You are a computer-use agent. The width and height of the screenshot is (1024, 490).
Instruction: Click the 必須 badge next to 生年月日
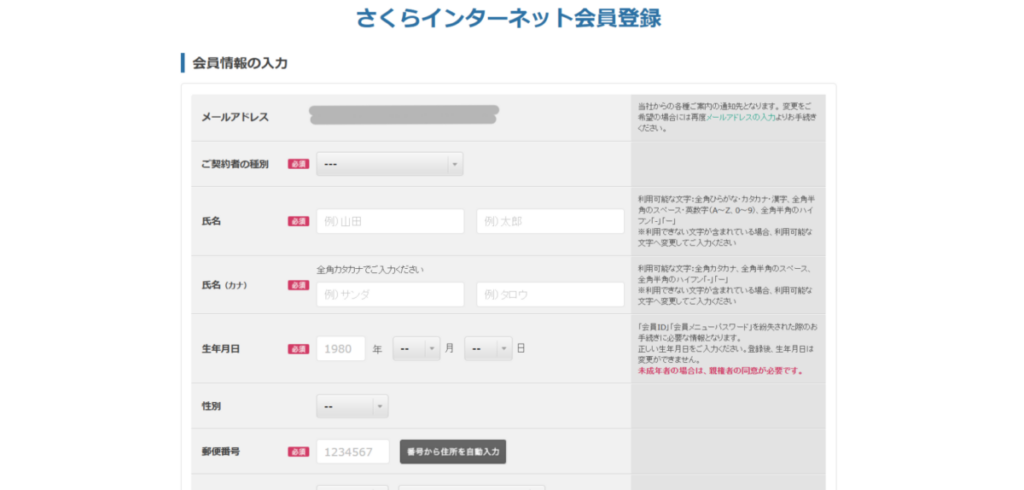(298, 349)
